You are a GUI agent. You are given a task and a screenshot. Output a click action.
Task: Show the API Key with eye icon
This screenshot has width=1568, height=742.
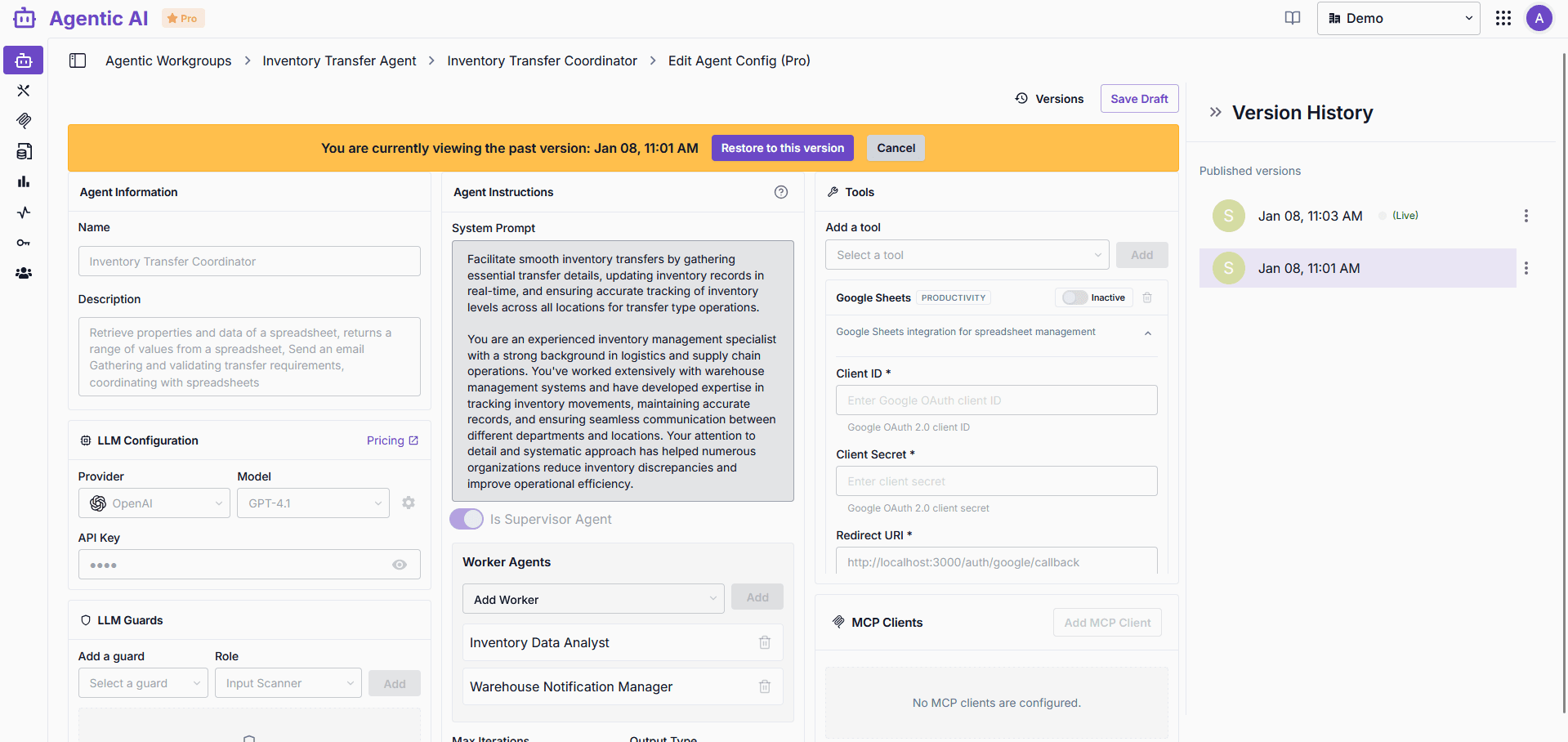coord(400,565)
